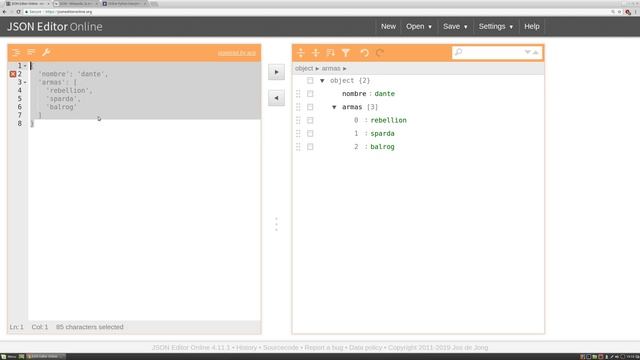This screenshot has height=360, width=640.
Task: Open drag handle menu of nombre row
Action: (x=298, y=94)
